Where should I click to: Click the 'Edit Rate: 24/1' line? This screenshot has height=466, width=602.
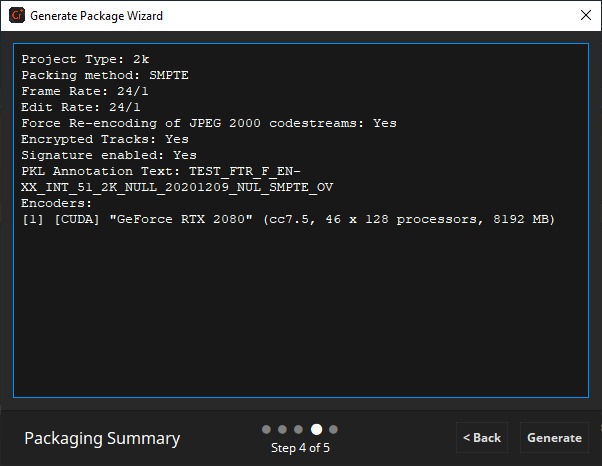pos(81,107)
